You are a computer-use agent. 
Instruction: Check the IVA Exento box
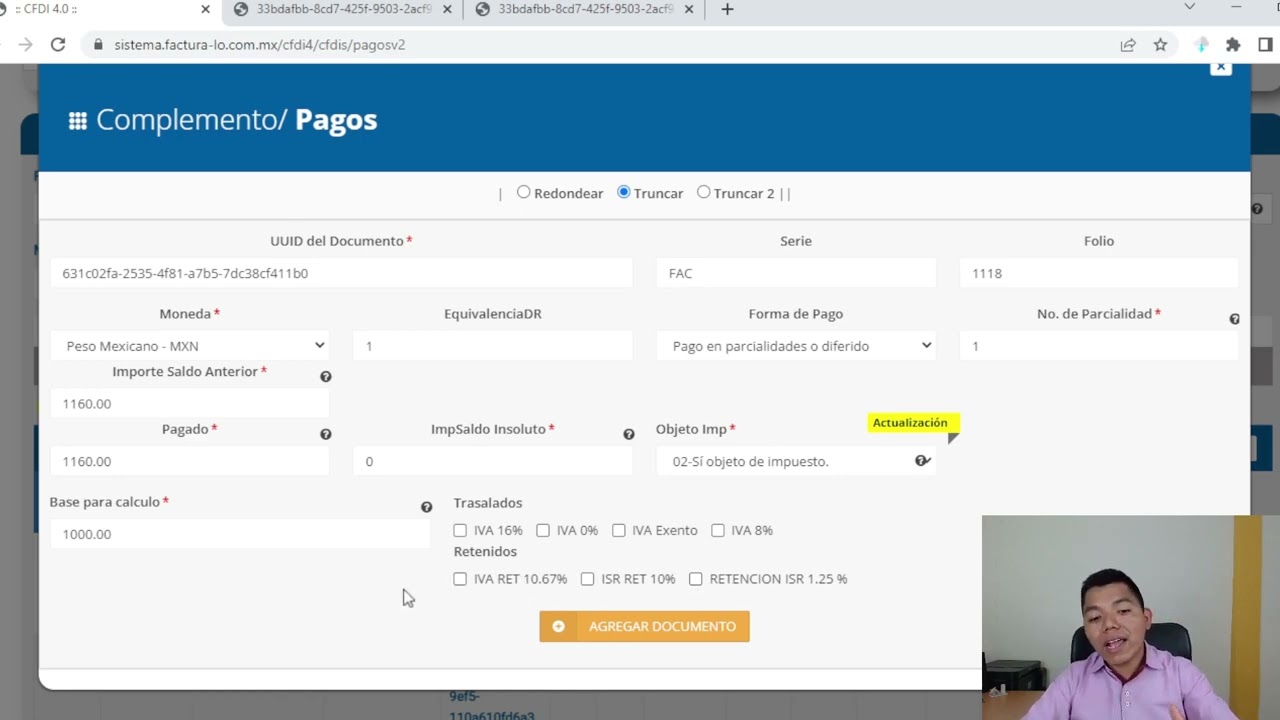point(619,531)
